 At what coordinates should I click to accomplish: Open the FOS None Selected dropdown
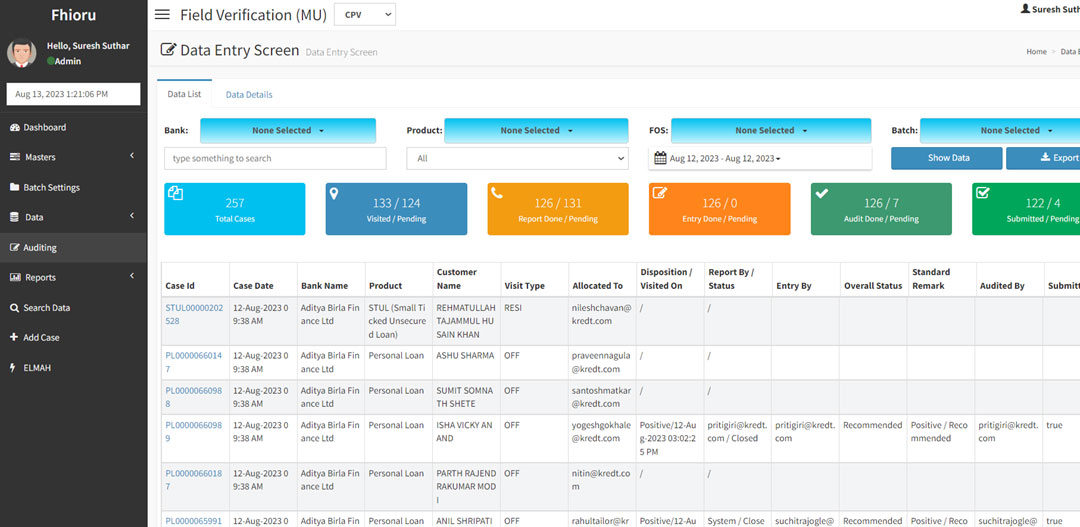770,130
